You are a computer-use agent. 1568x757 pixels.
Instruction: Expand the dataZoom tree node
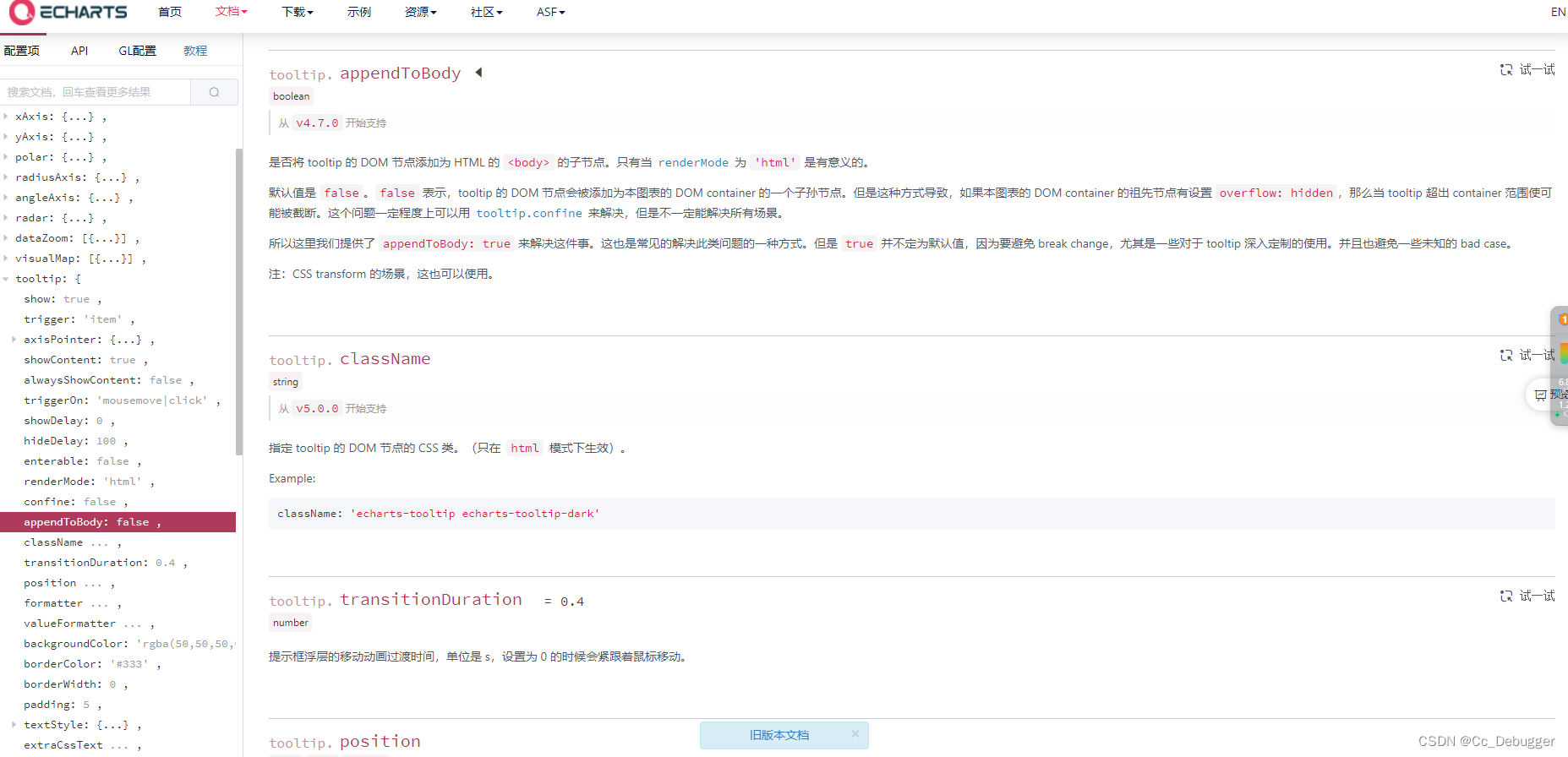click(6, 238)
